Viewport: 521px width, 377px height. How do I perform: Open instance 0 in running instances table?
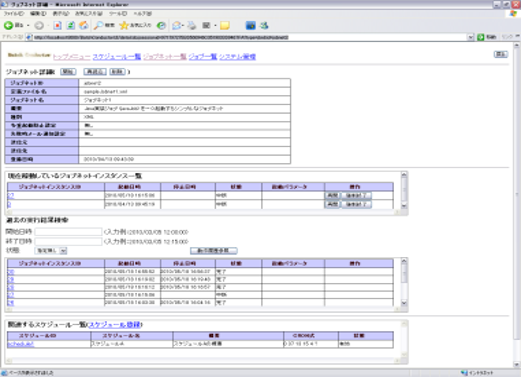point(9,204)
